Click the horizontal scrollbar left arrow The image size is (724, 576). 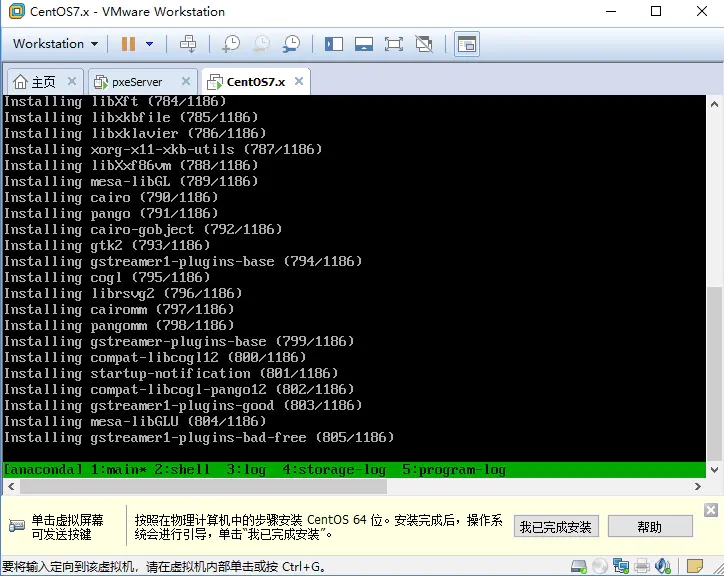tap(11, 486)
